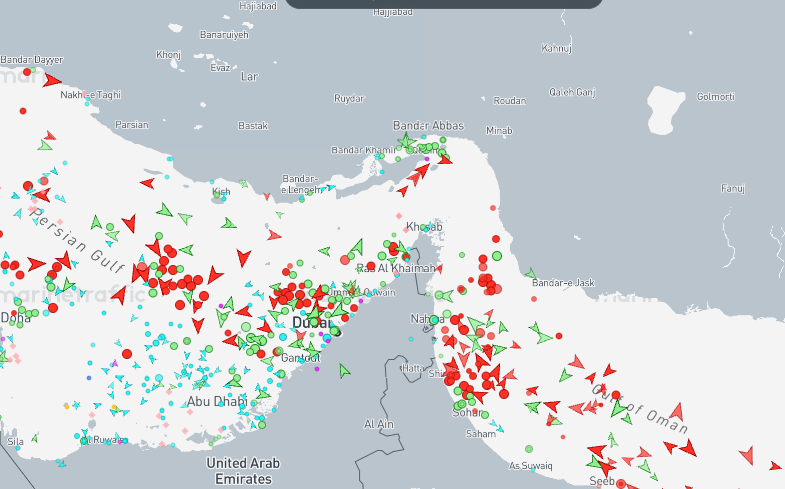Viewport: 785px width, 489px height.
Task: Select red tanker arrow northwest of Kish
Action: tap(148, 183)
